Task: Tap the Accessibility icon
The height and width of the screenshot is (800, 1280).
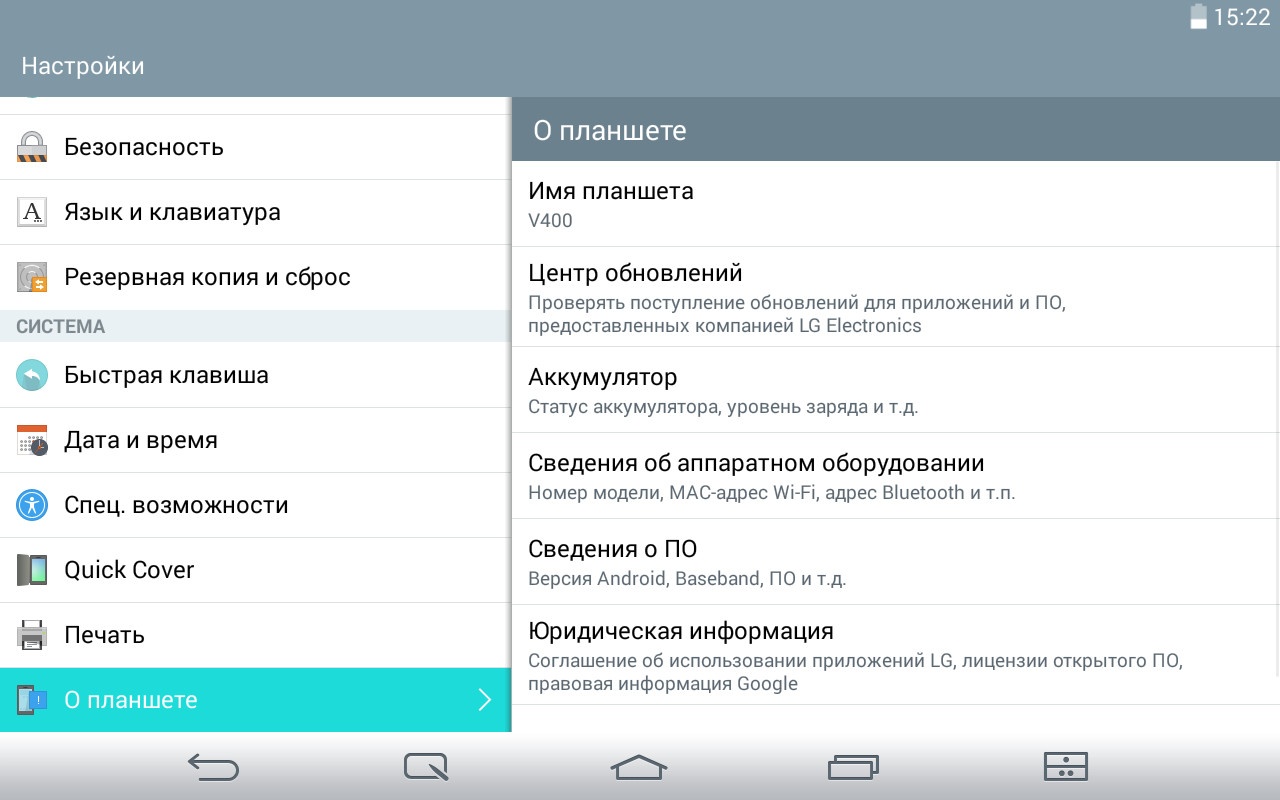Action: (32, 505)
